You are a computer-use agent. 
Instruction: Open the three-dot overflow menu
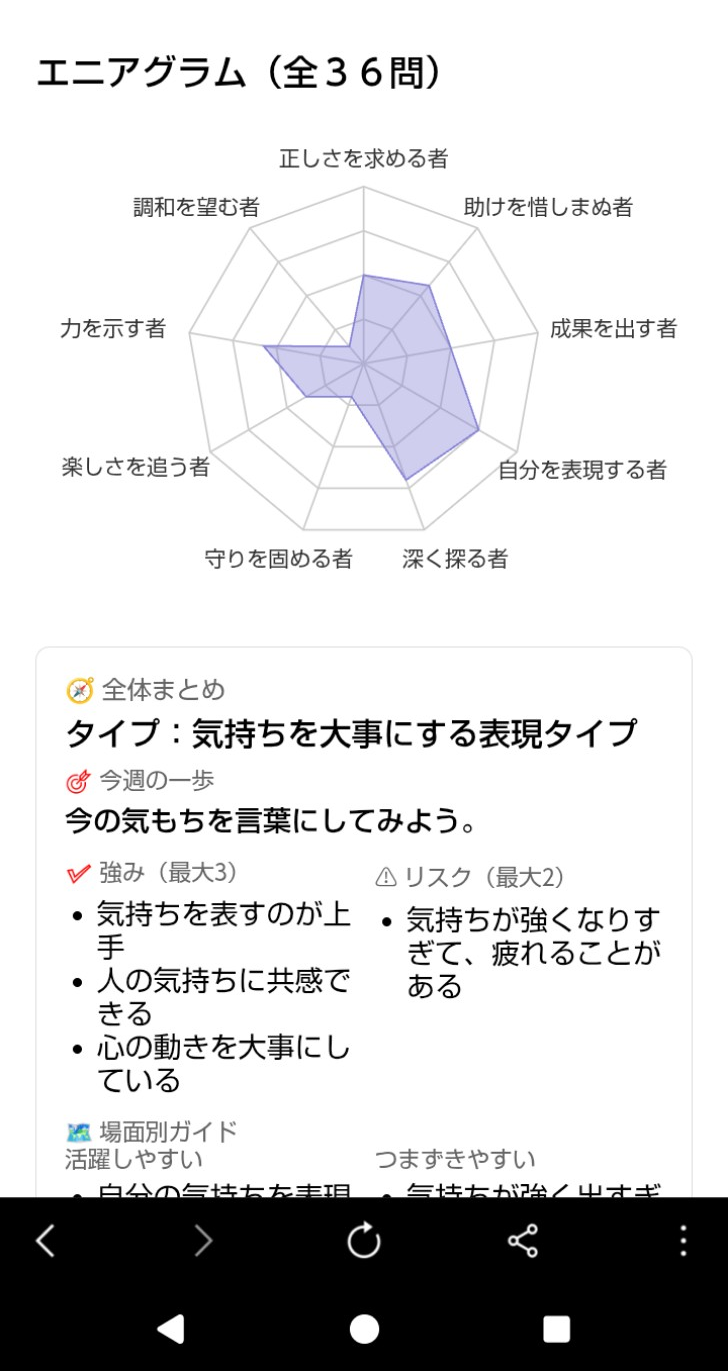[683, 1241]
